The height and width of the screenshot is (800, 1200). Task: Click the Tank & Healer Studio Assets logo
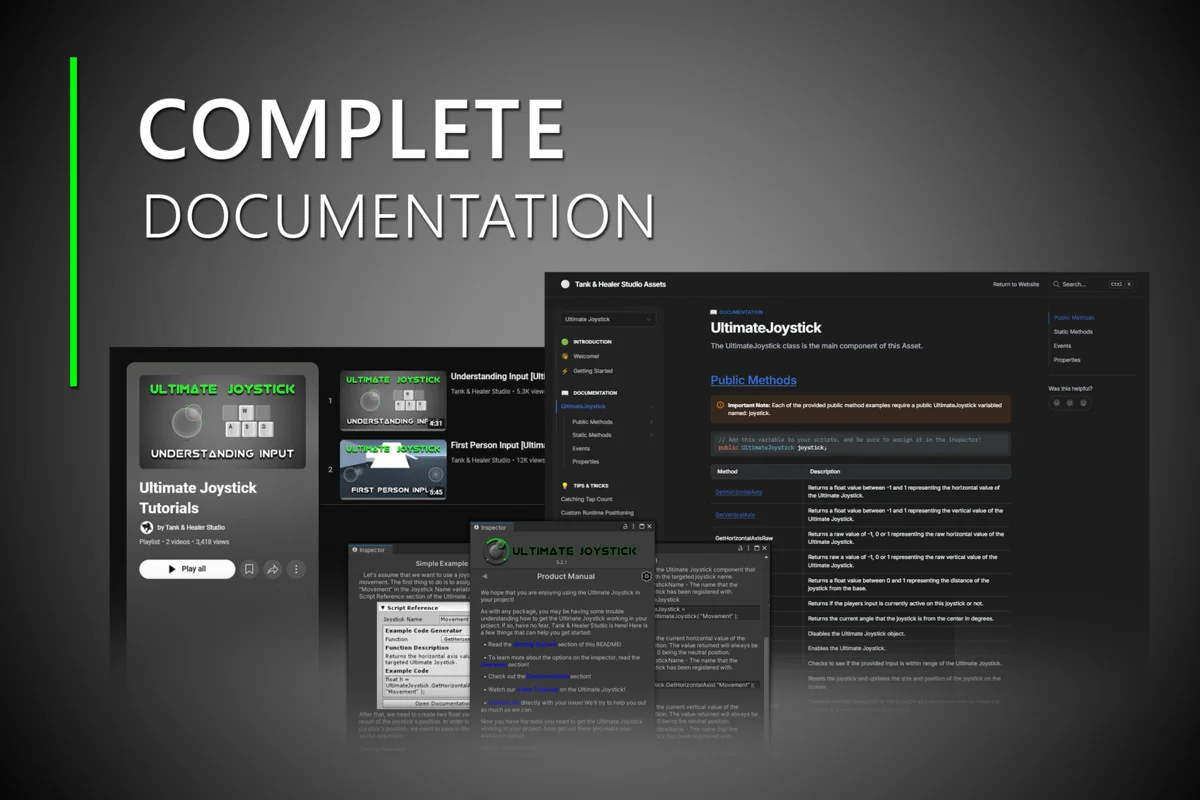[565, 284]
